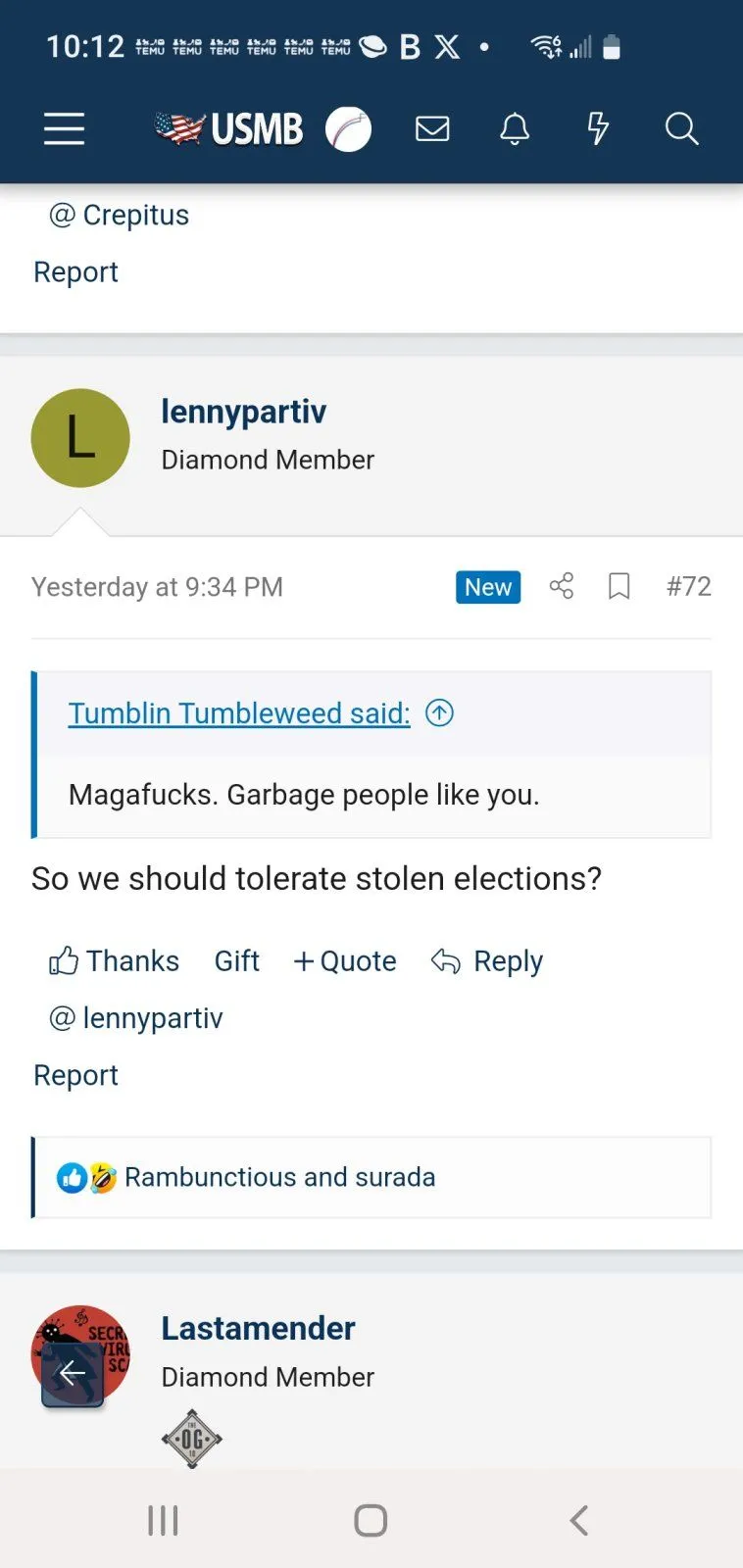743x1568 pixels.
Task: Open Lastamender's profile name
Action: click(x=258, y=1328)
